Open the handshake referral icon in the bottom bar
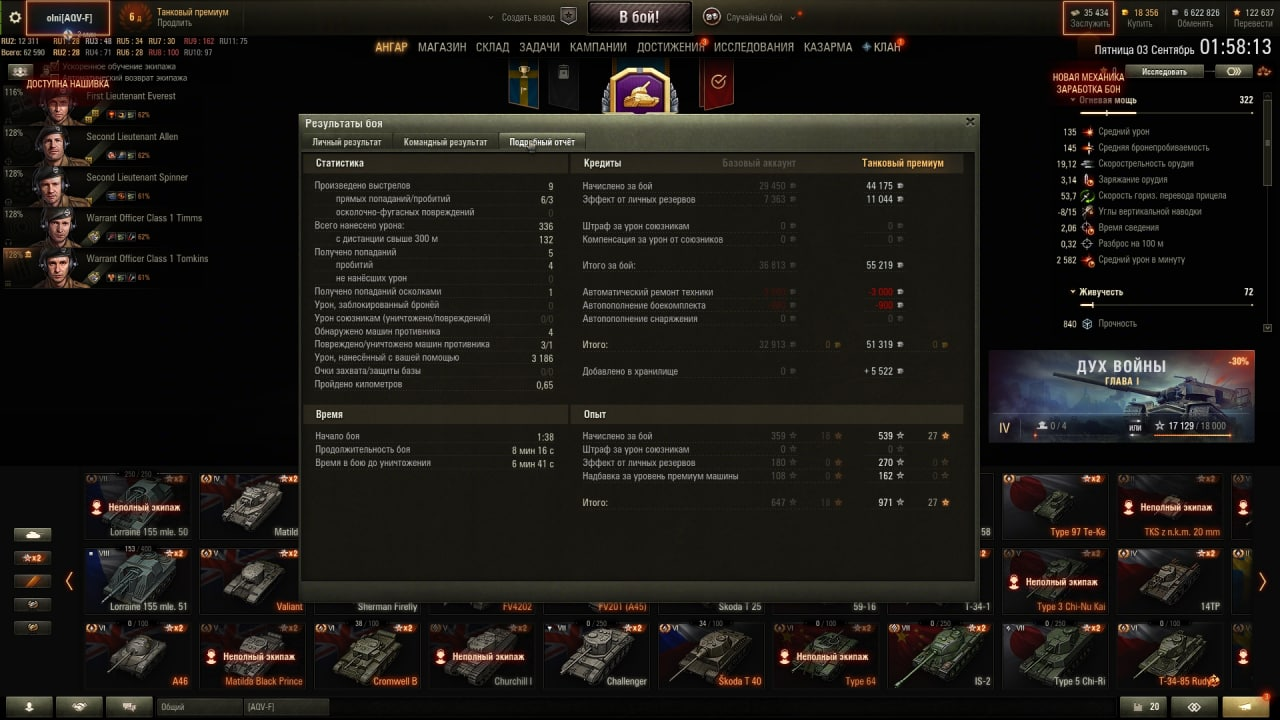Image resolution: width=1280 pixels, height=720 pixels. [x=79, y=706]
